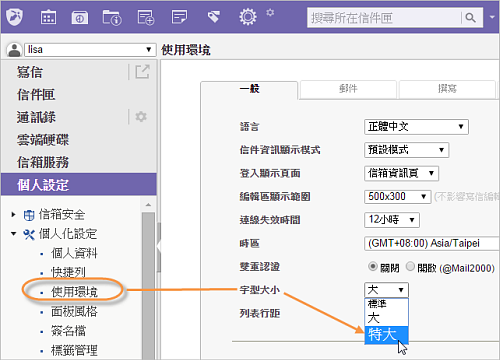Switch to the 撰寫 compose tab

pyautogui.click(x=447, y=89)
